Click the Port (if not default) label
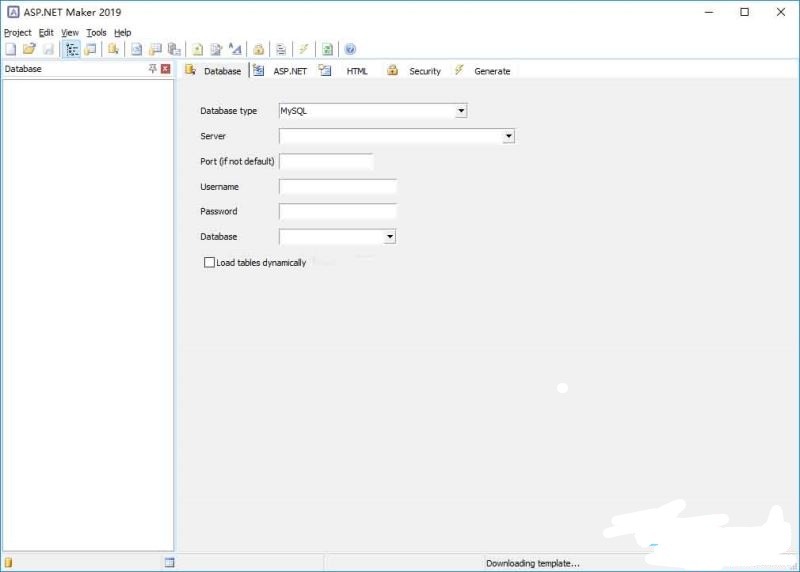Image resolution: width=800 pixels, height=572 pixels. (237, 161)
